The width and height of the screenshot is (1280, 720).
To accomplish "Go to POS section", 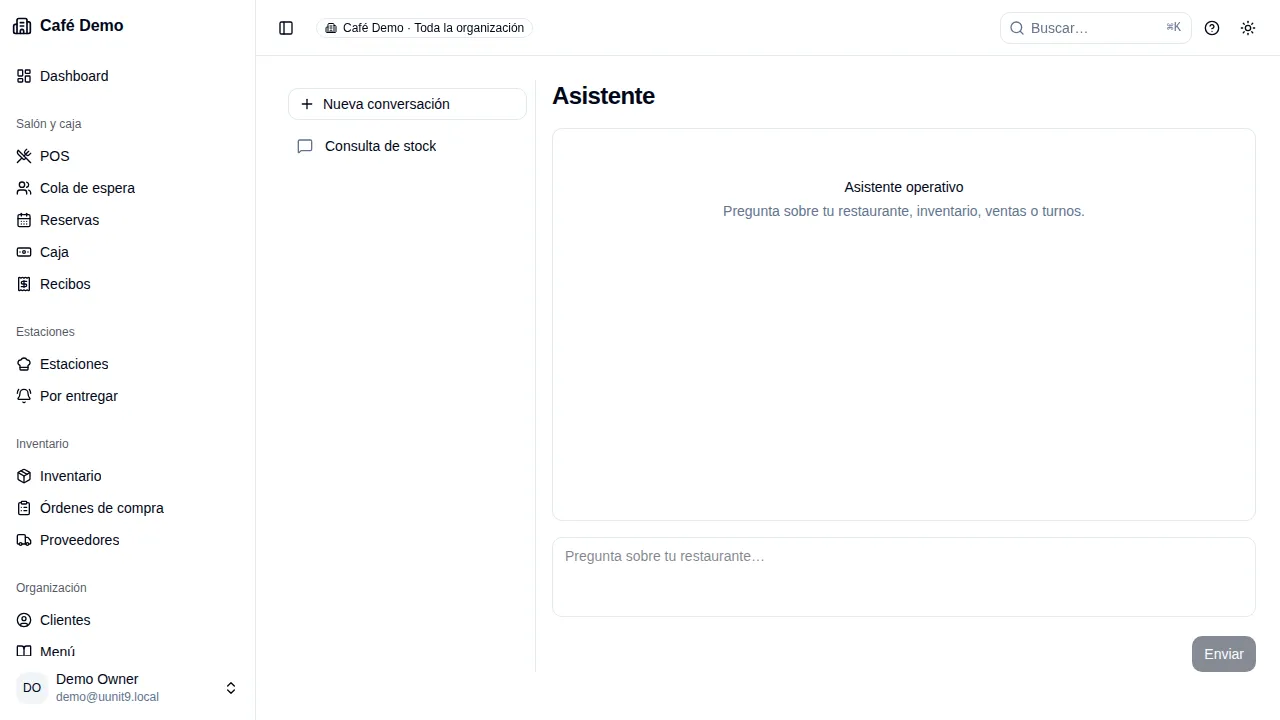I will [128, 156].
